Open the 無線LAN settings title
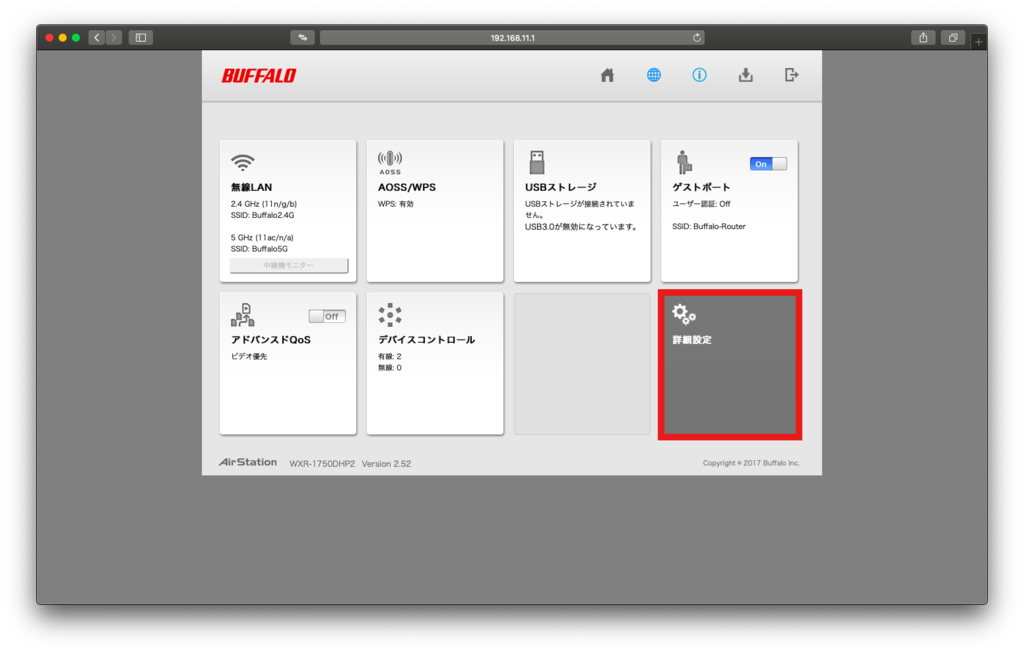The height and width of the screenshot is (653, 1024). (251, 187)
